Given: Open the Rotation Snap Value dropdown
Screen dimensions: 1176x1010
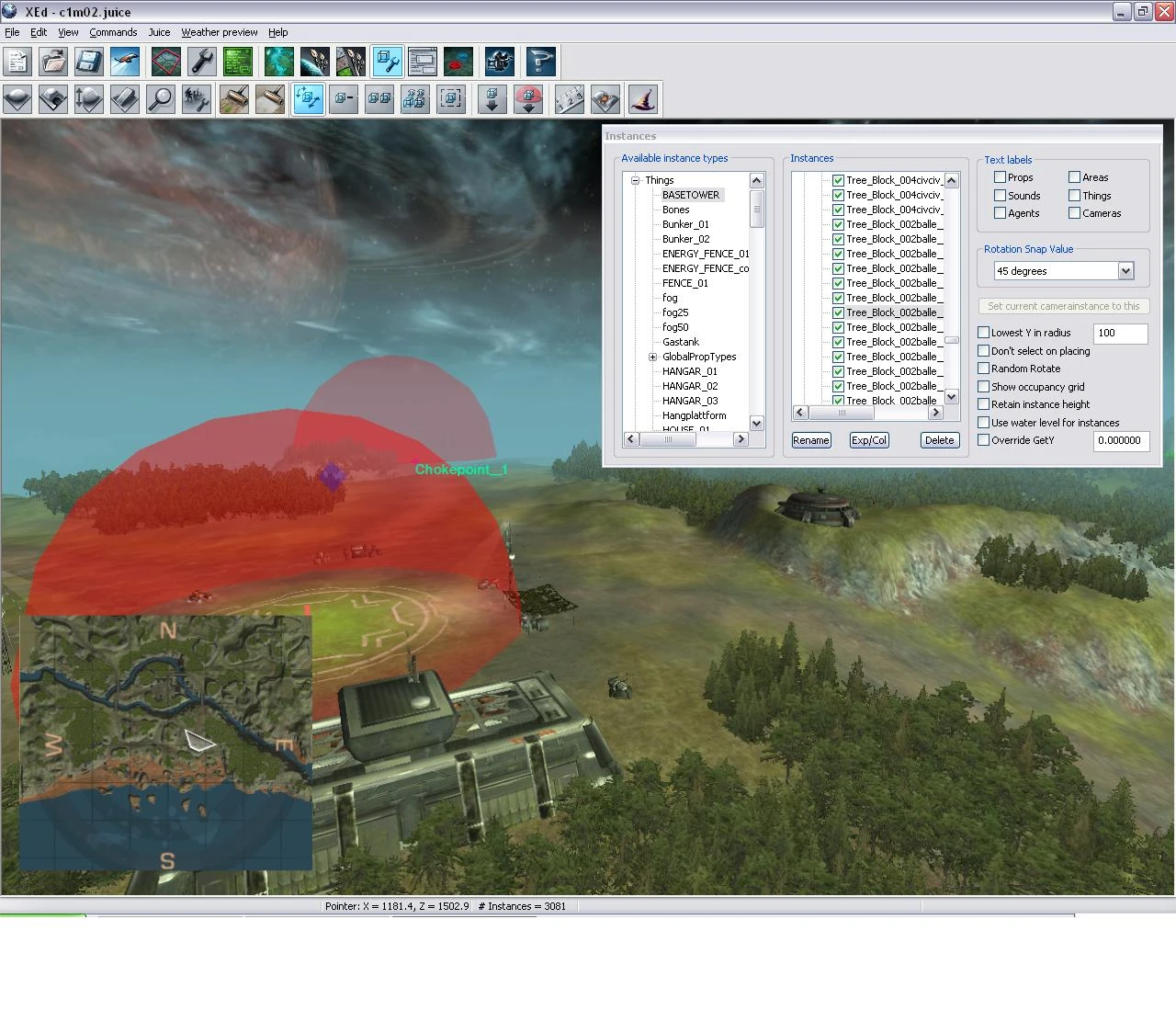Looking at the screenshot, I should point(1126,270).
